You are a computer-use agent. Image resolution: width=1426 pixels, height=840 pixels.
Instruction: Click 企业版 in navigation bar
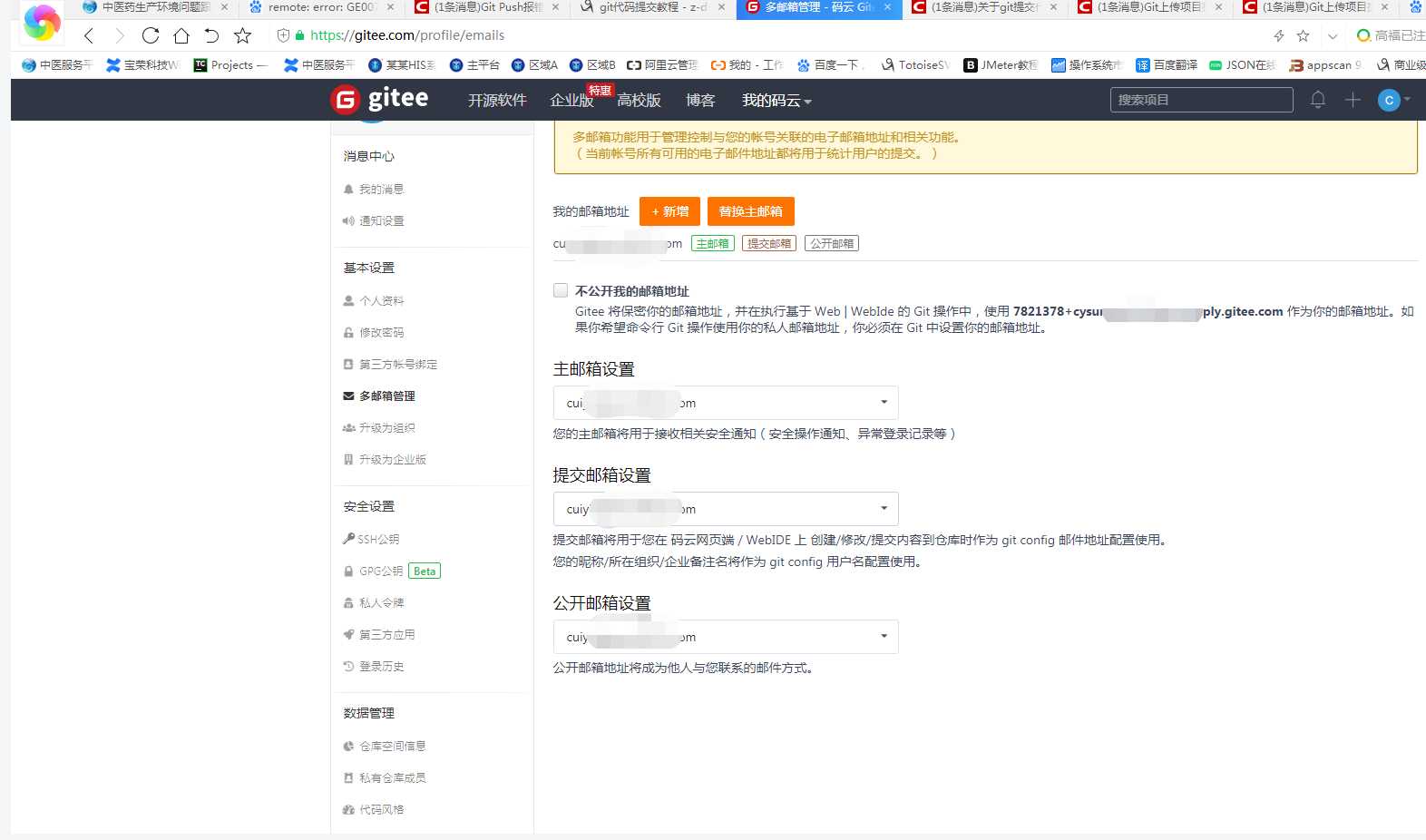(x=572, y=100)
